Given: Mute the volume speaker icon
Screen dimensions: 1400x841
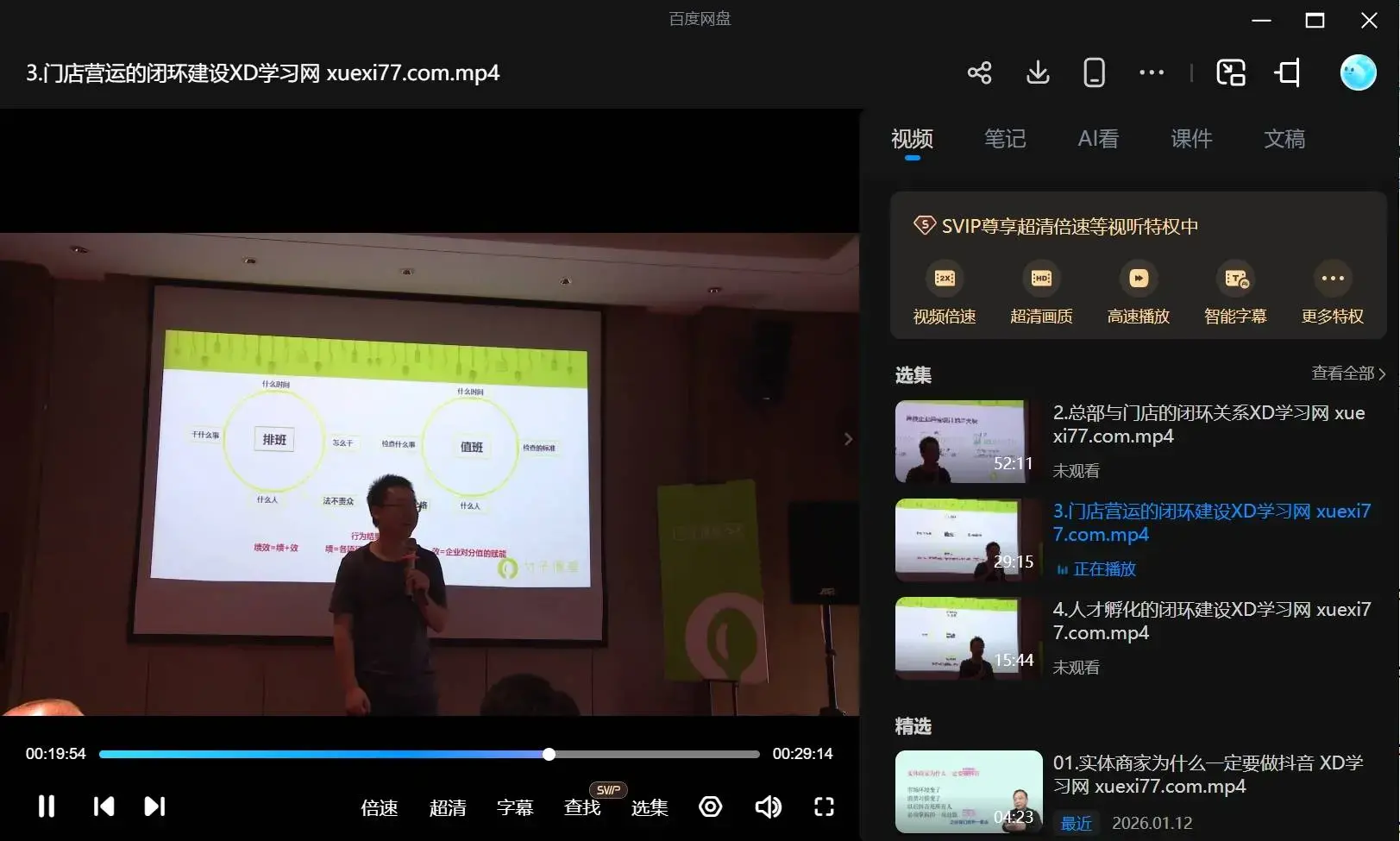Looking at the screenshot, I should click(768, 806).
